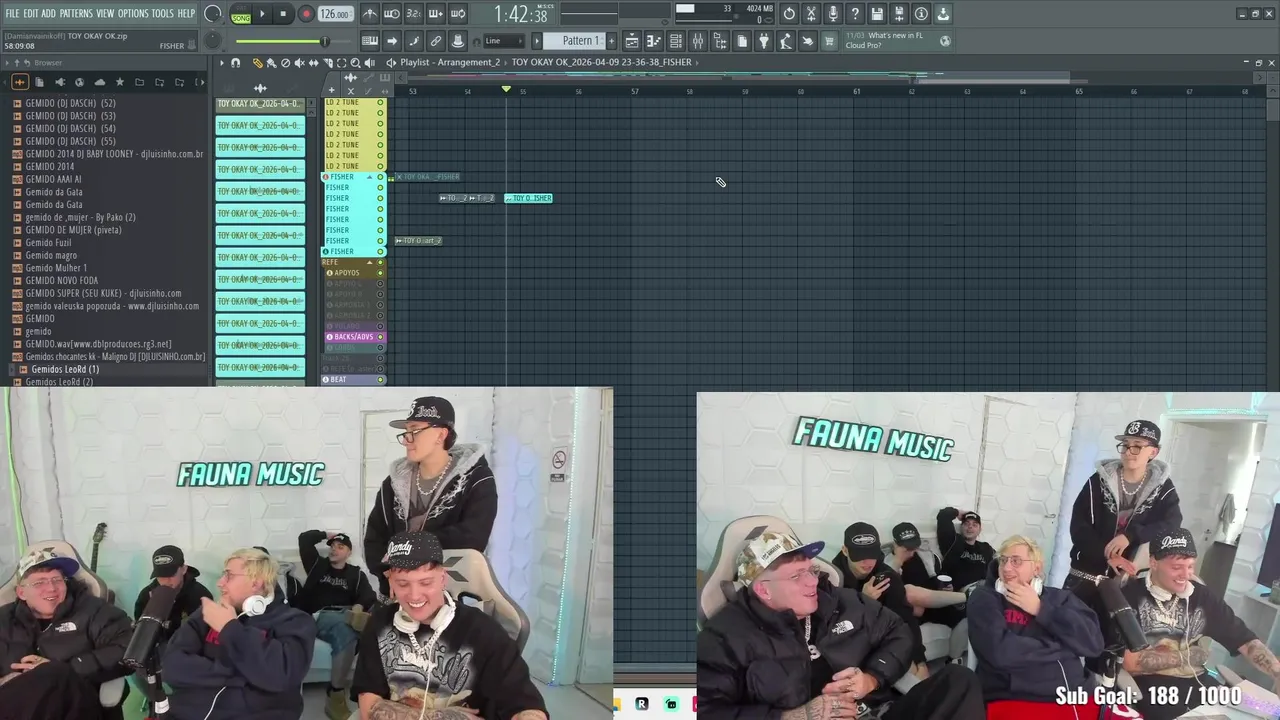Open the help question mark icon

[x=855, y=14]
